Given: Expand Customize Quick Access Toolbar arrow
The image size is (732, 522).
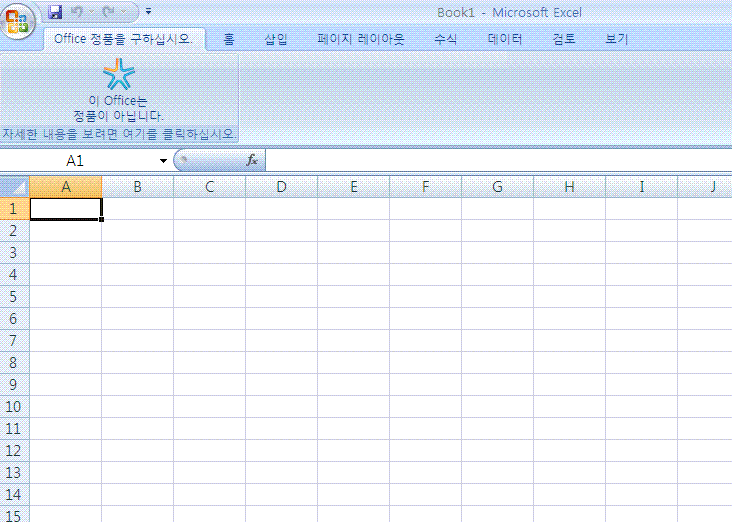Looking at the screenshot, I should (x=148, y=11).
